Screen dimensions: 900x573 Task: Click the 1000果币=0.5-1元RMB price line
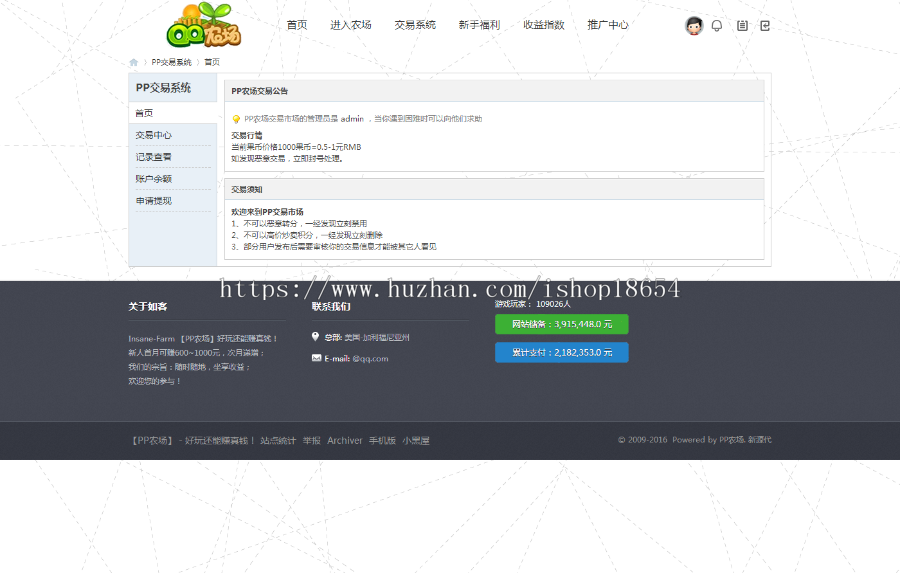(x=296, y=147)
